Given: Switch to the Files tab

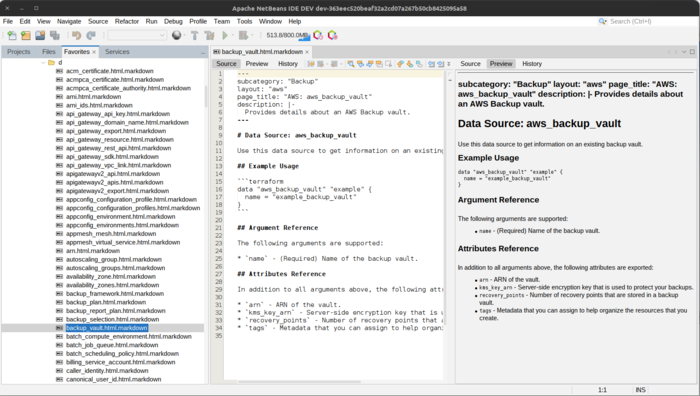Looking at the screenshot, I should (48, 52).
